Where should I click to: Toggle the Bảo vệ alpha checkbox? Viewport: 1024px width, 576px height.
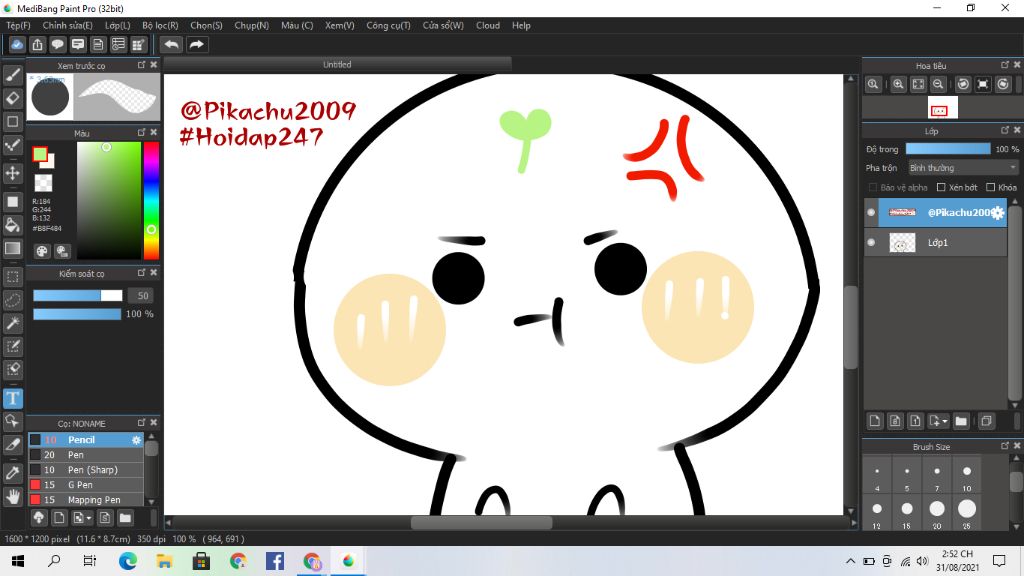click(x=872, y=187)
